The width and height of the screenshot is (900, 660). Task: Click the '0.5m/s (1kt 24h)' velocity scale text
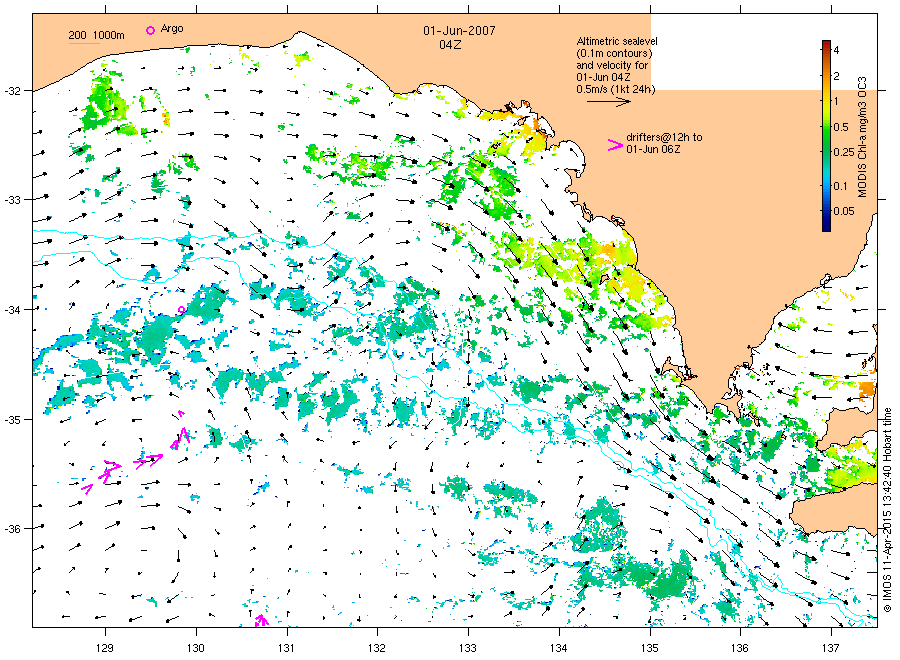616,89
